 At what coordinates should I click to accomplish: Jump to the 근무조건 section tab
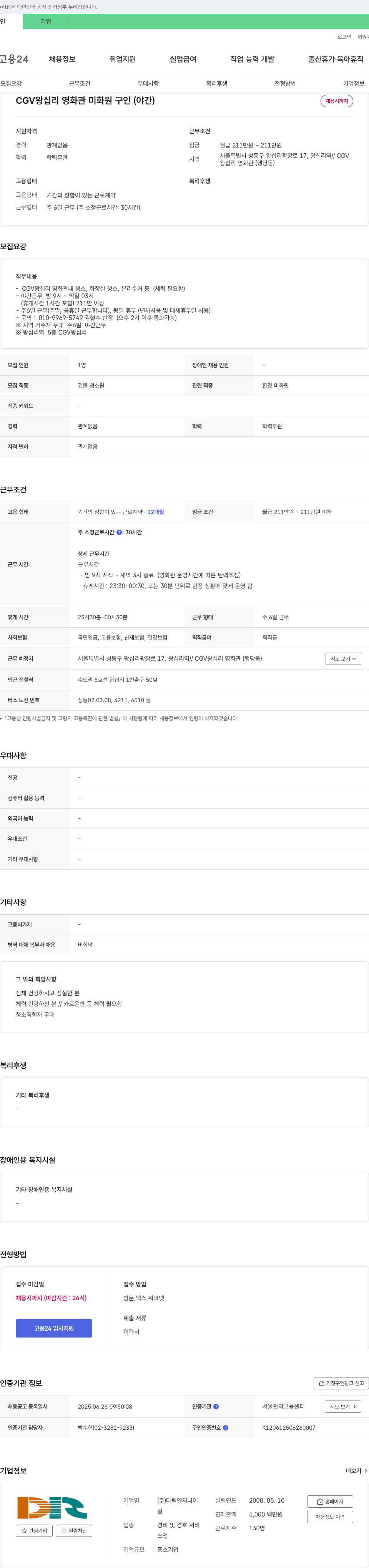point(80,83)
